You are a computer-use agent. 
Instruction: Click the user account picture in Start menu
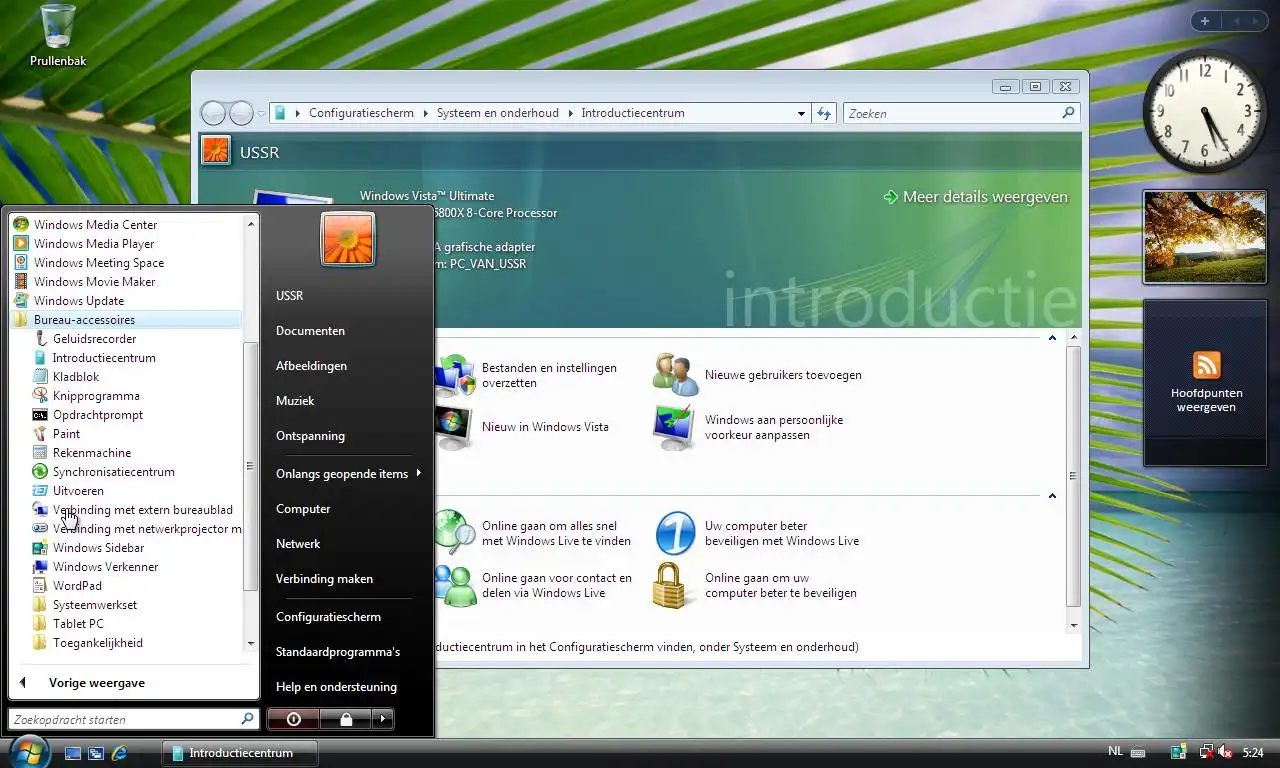point(347,240)
